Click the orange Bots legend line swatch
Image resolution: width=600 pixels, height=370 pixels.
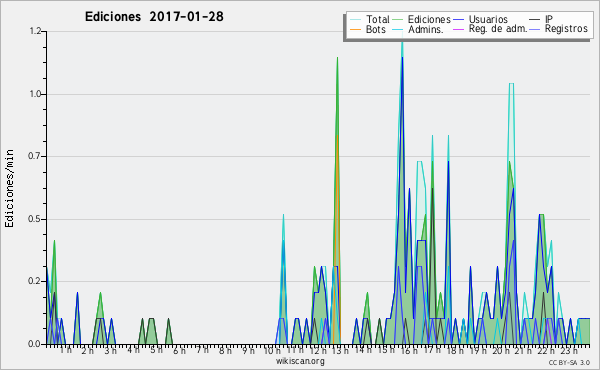point(355,29)
